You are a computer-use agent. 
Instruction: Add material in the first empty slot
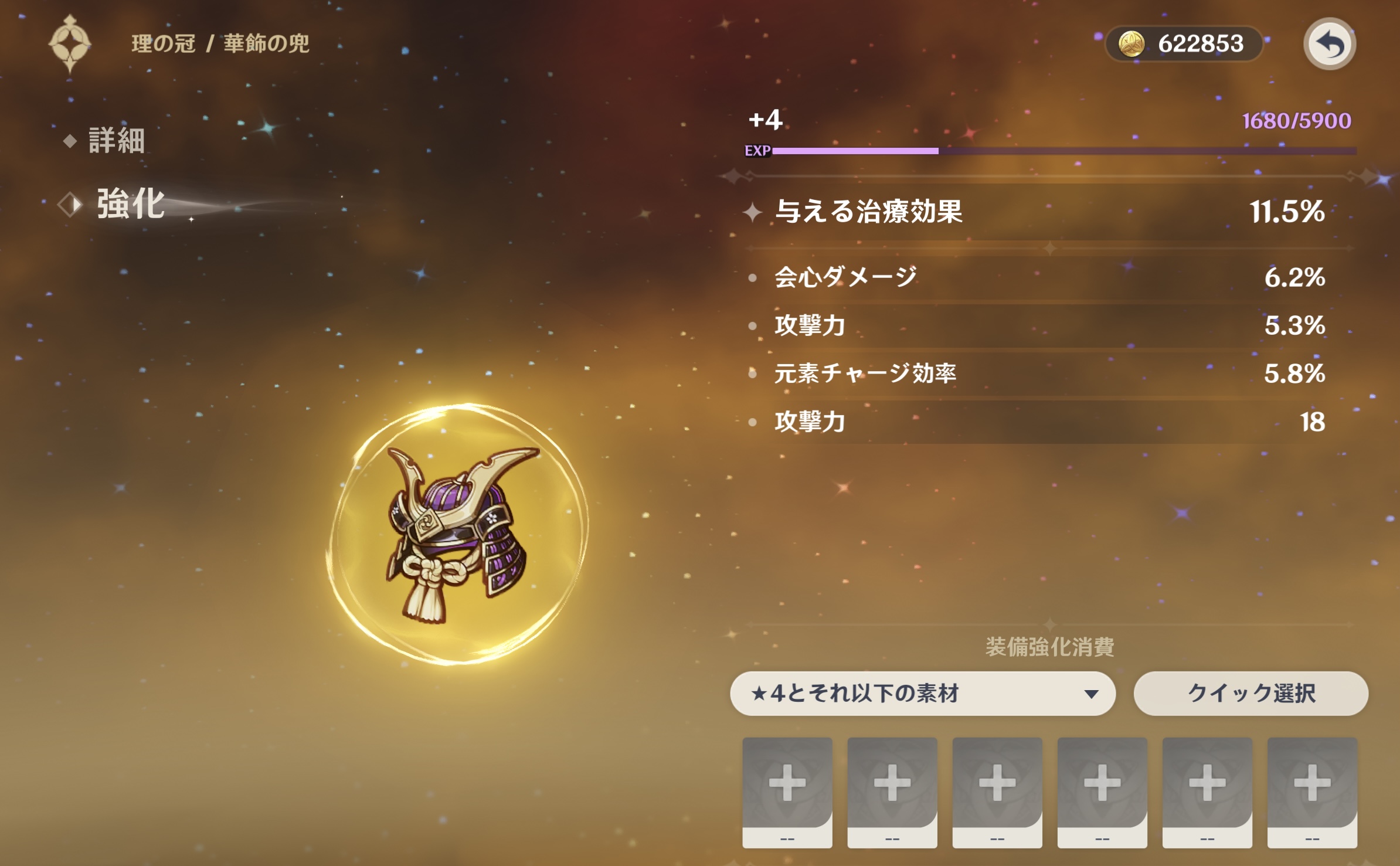[x=787, y=792]
